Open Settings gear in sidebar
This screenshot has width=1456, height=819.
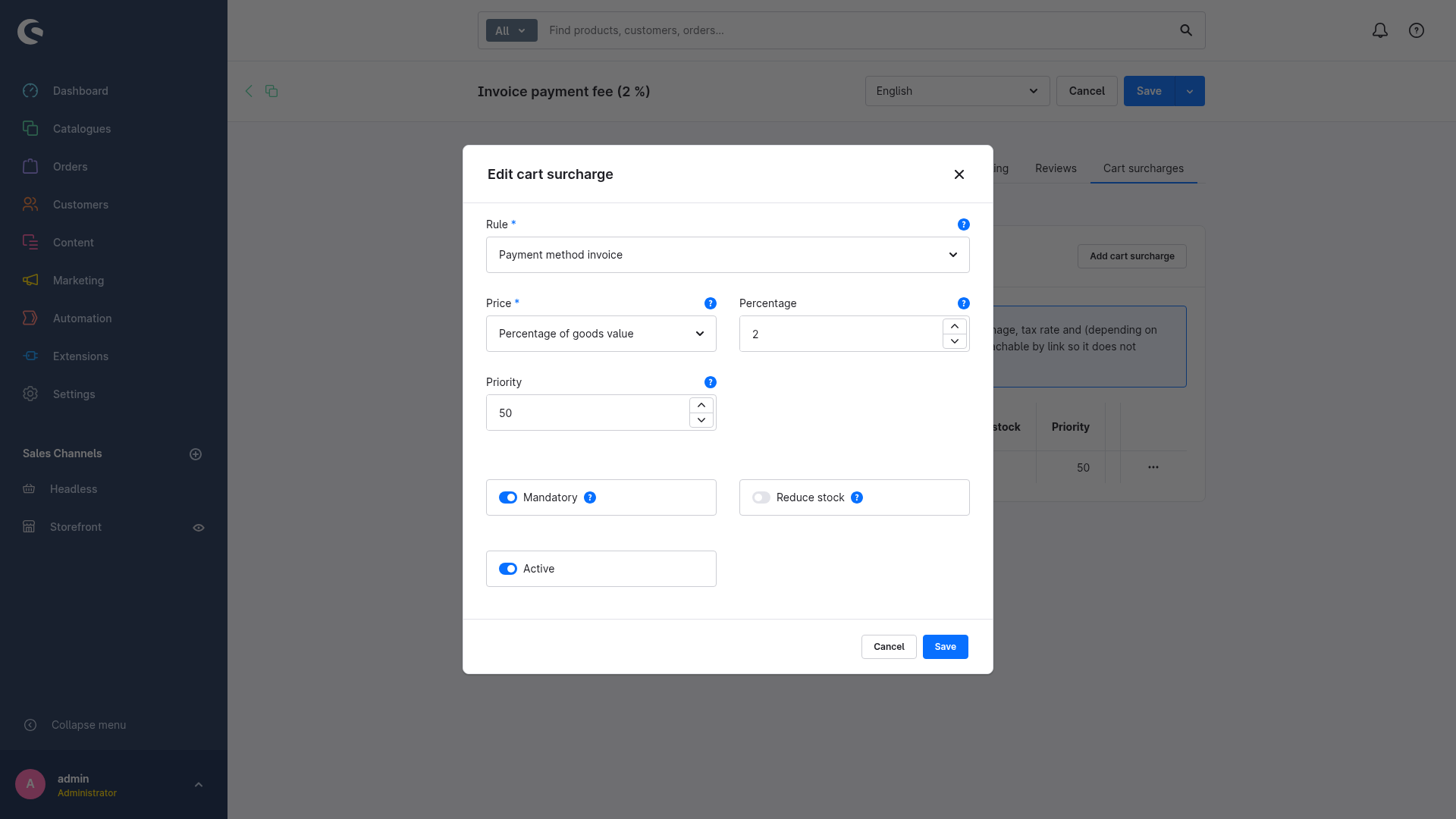click(x=30, y=394)
